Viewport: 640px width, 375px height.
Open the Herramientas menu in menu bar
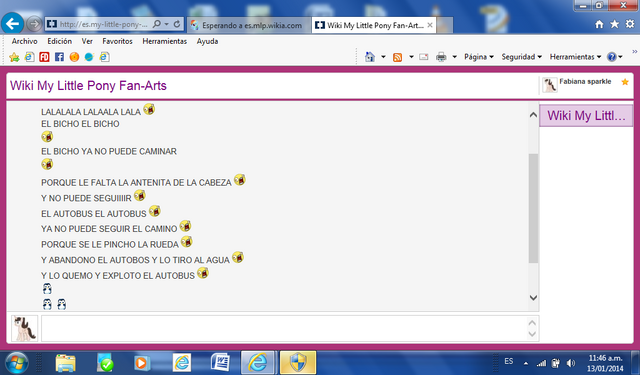coord(164,41)
